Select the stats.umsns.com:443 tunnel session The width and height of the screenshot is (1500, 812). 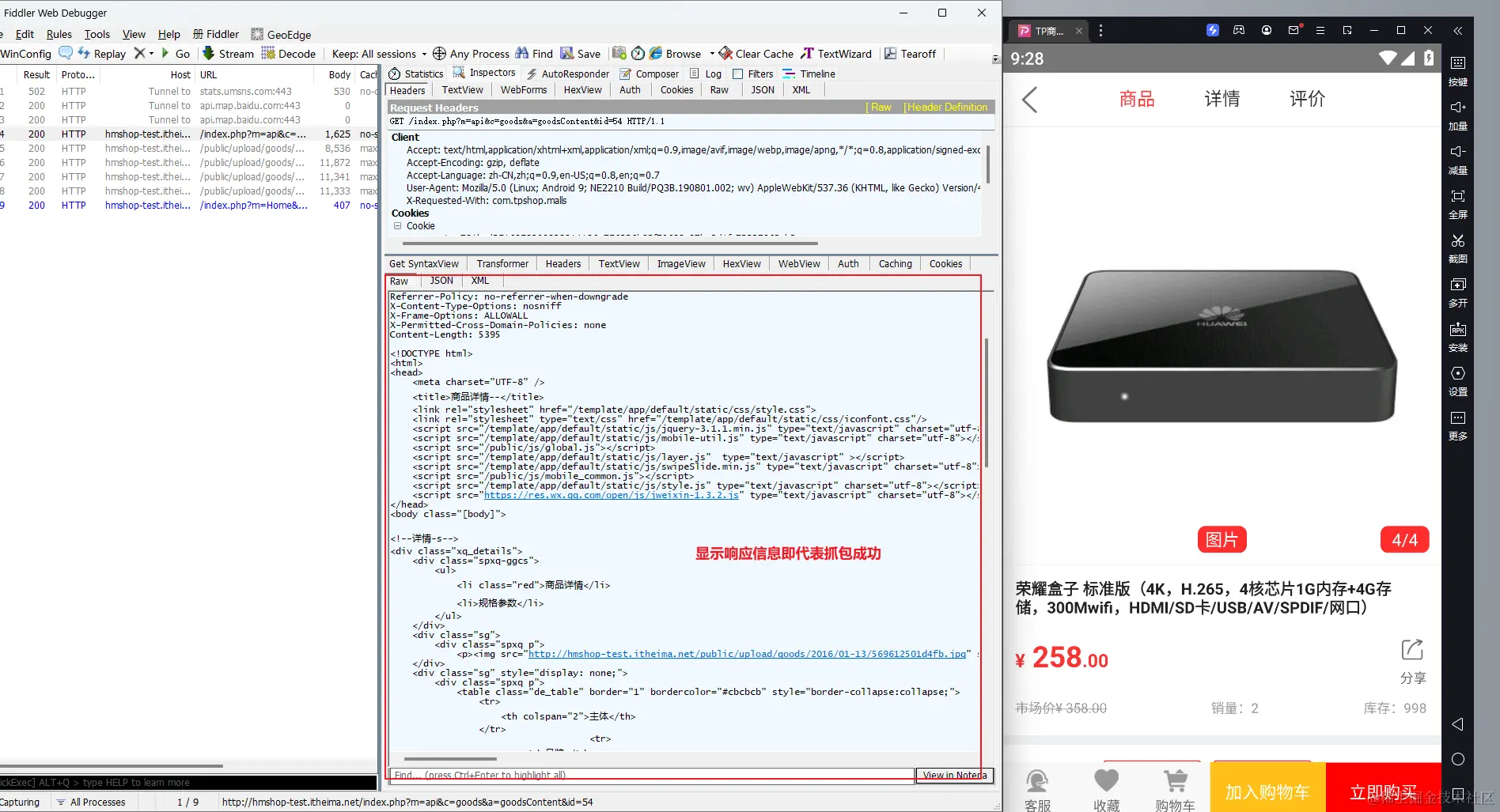click(x=190, y=92)
